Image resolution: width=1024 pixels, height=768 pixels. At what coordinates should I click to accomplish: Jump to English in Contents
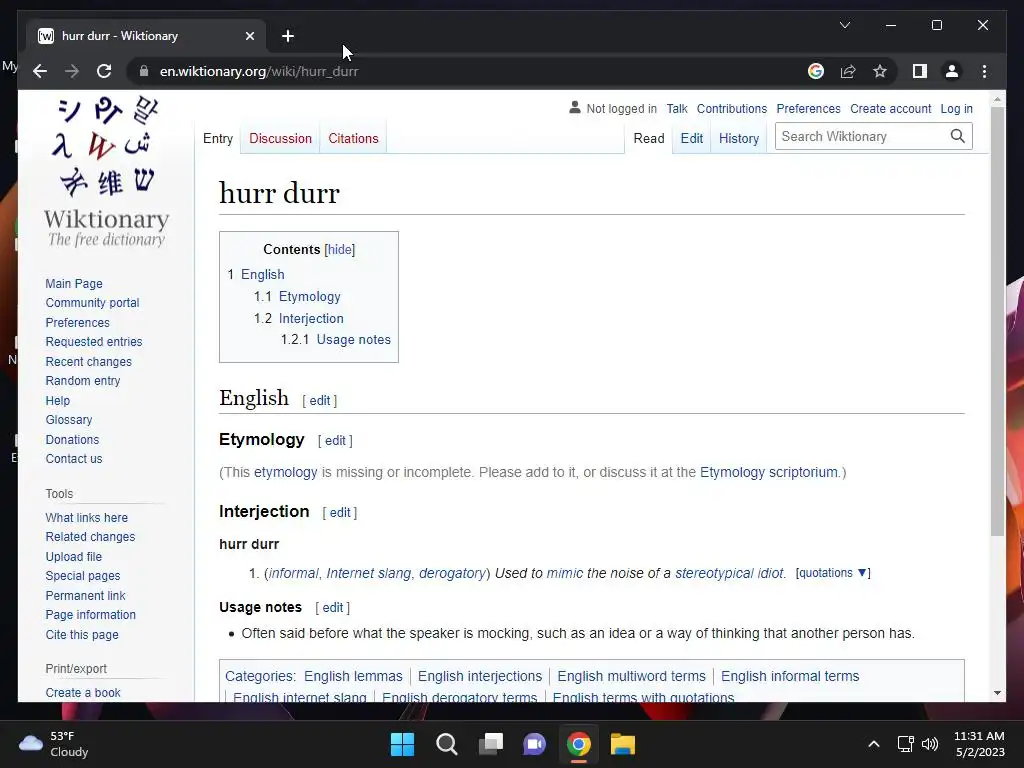point(263,274)
